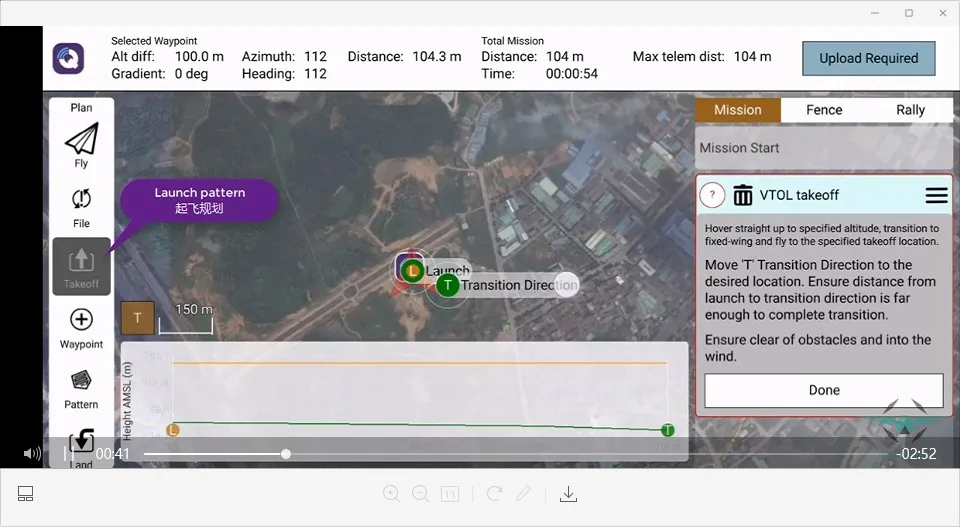
Task: Open the Pattern tool in sidebar
Action: tap(81, 382)
